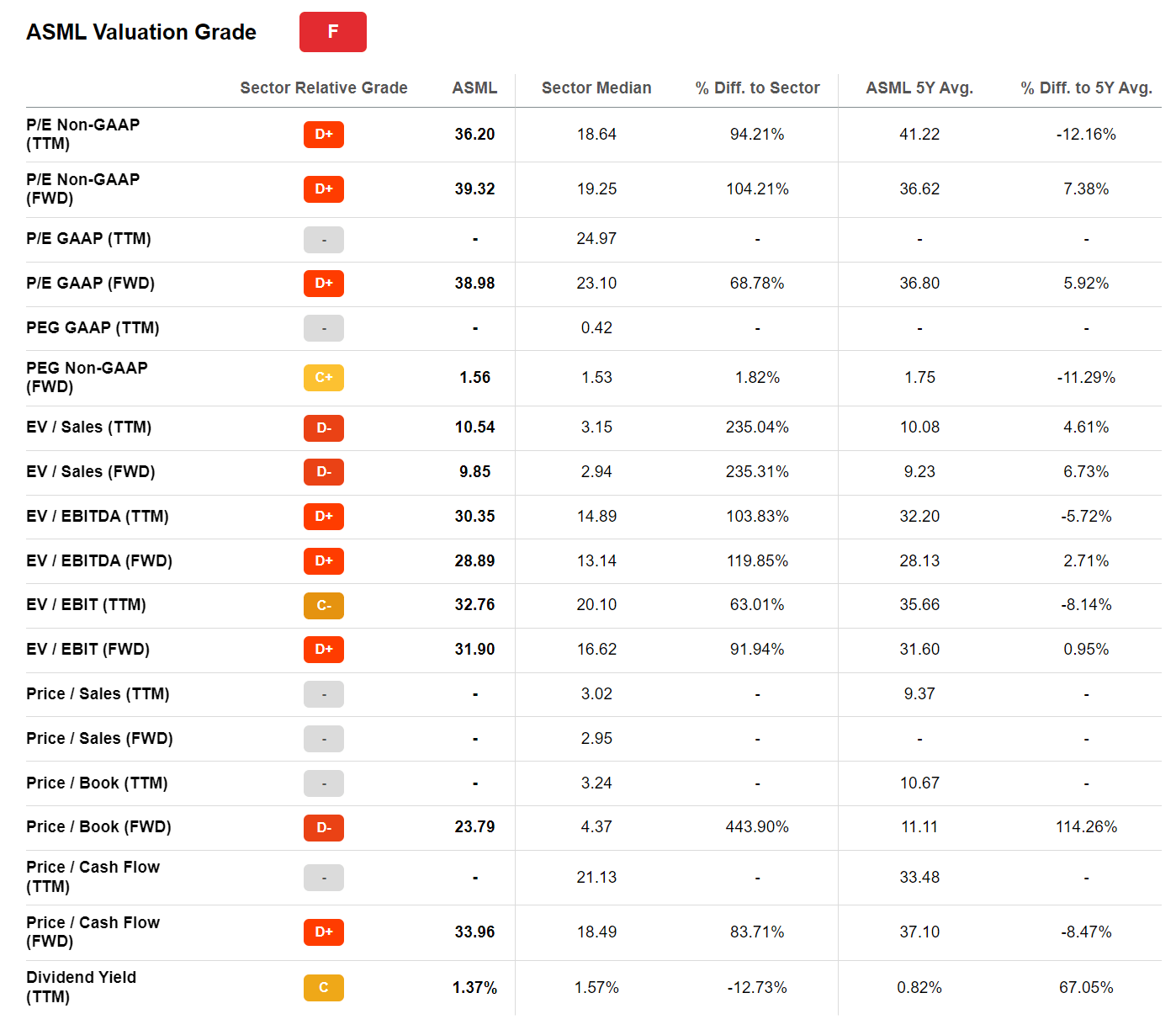1176x1030 pixels.
Task: Click the 5Y difference value 67.05%
Action: pyautogui.click(x=1086, y=987)
